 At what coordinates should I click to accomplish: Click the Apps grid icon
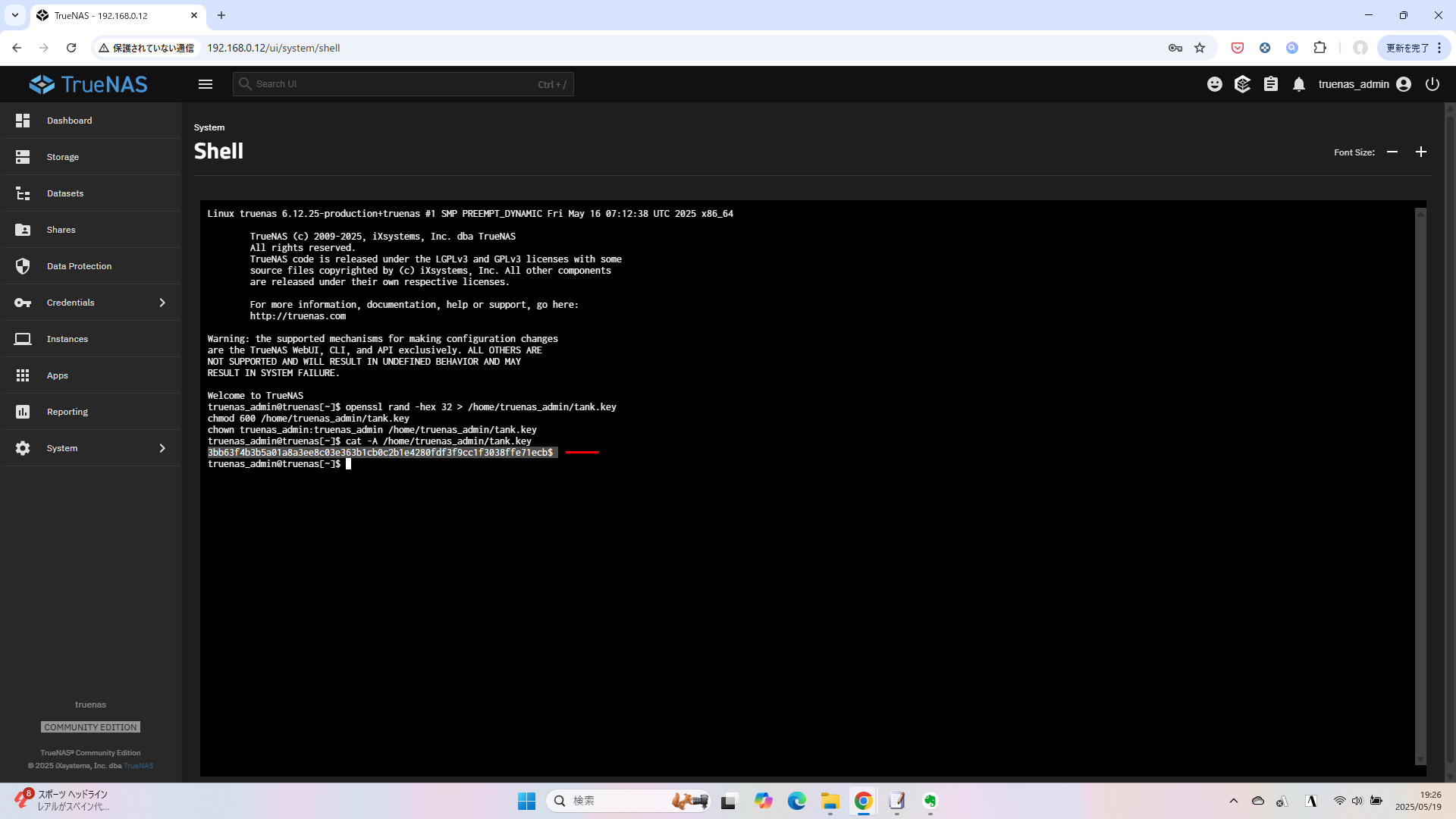[23, 375]
